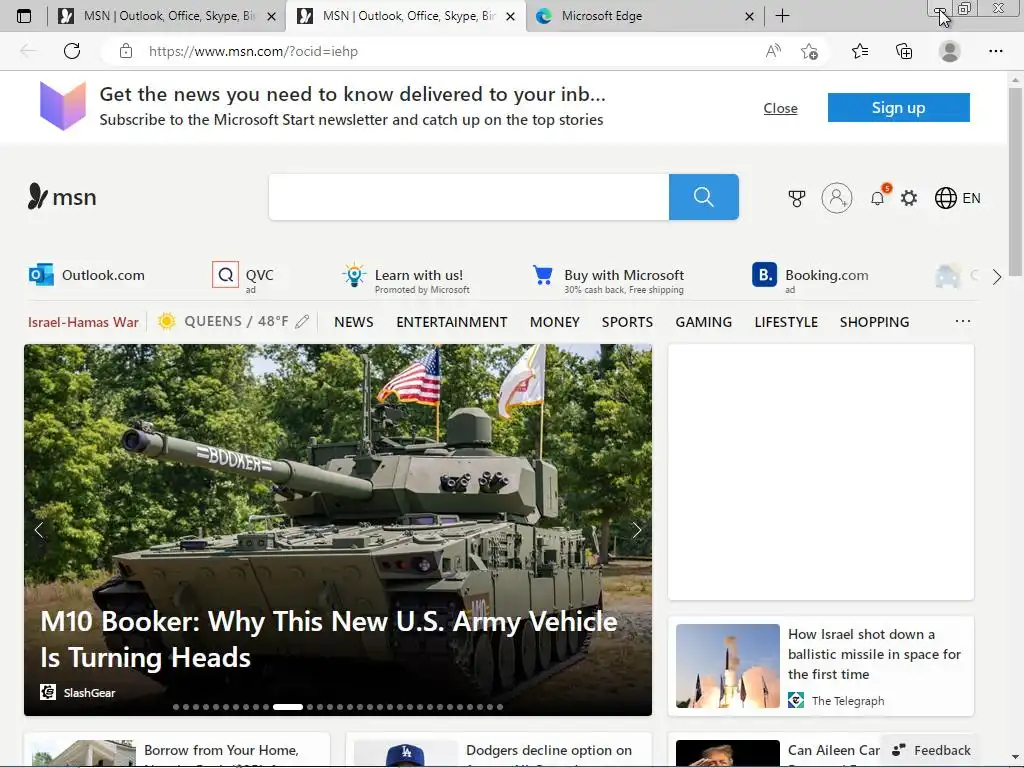Show more shortcuts with right chevron
Viewport: 1024px width, 768px height.
(997, 277)
